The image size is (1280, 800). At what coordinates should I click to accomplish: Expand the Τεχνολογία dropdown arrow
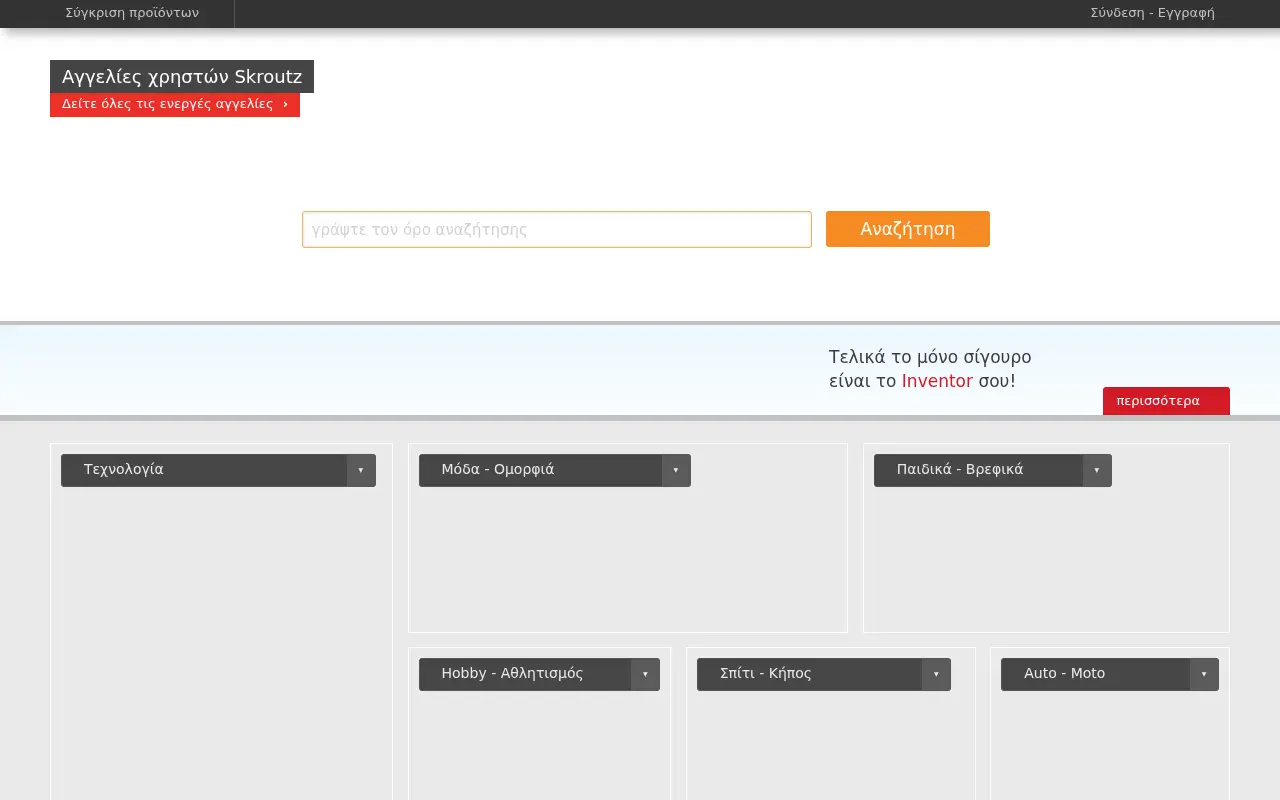(x=361, y=470)
